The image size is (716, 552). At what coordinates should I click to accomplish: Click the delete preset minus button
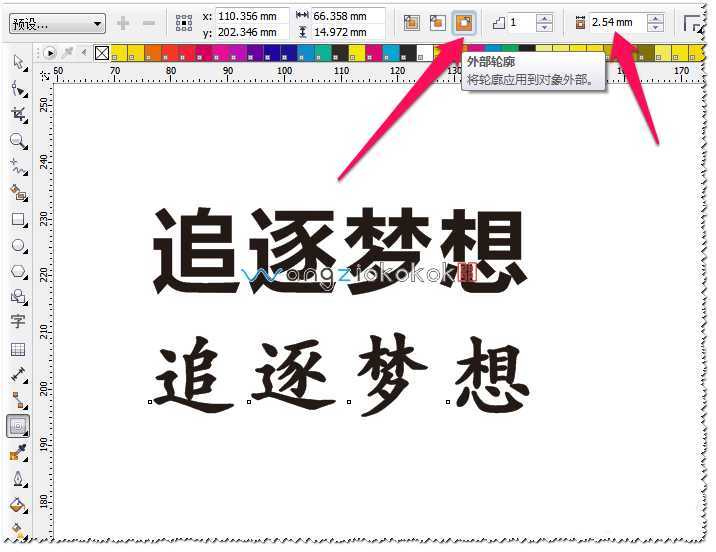[x=148, y=23]
